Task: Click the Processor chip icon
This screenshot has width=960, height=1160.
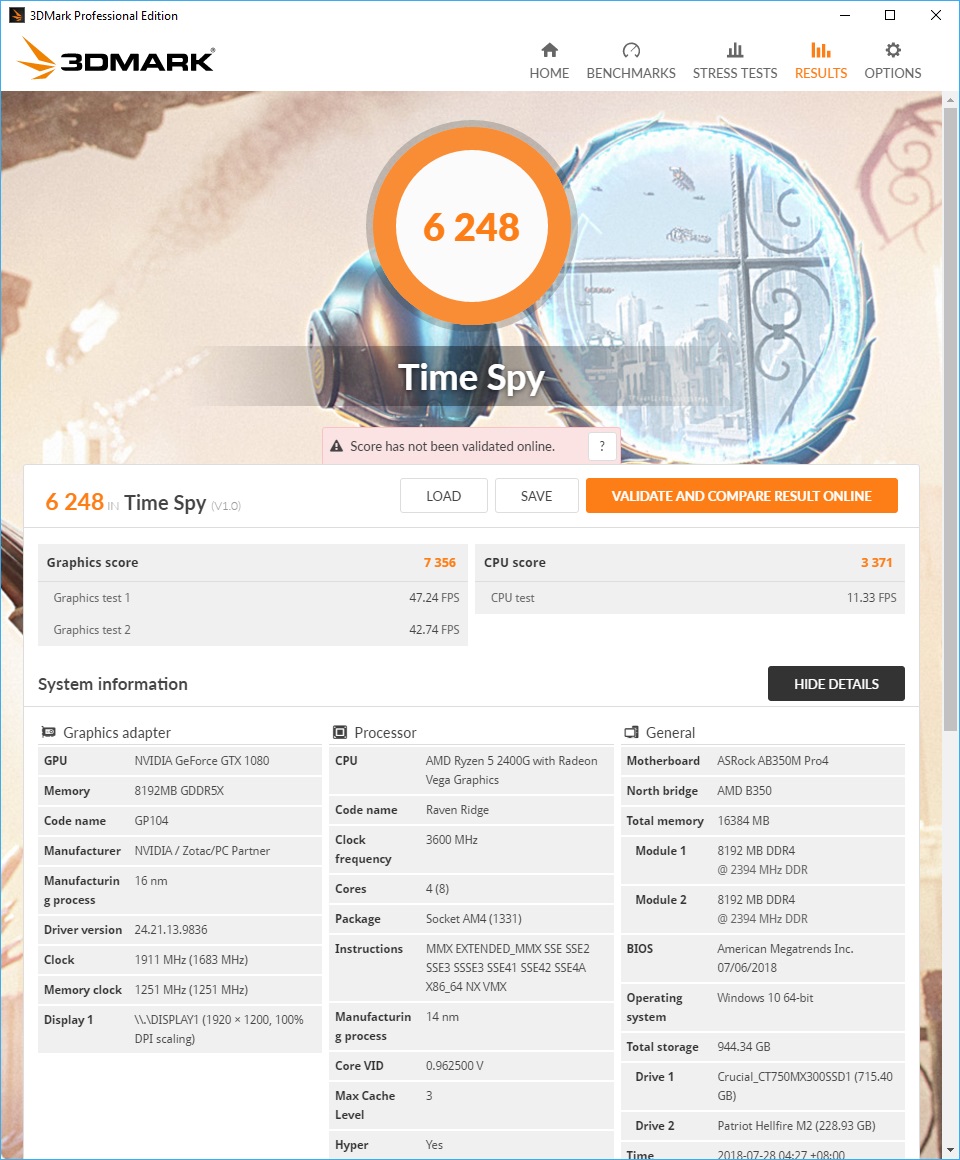Action: click(339, 732)
